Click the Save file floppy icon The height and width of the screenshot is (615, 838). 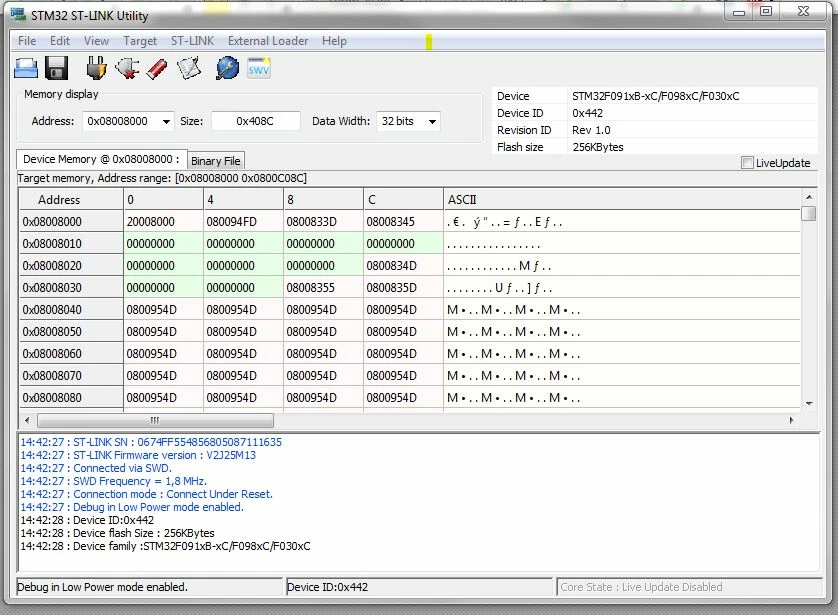(56, 68)
